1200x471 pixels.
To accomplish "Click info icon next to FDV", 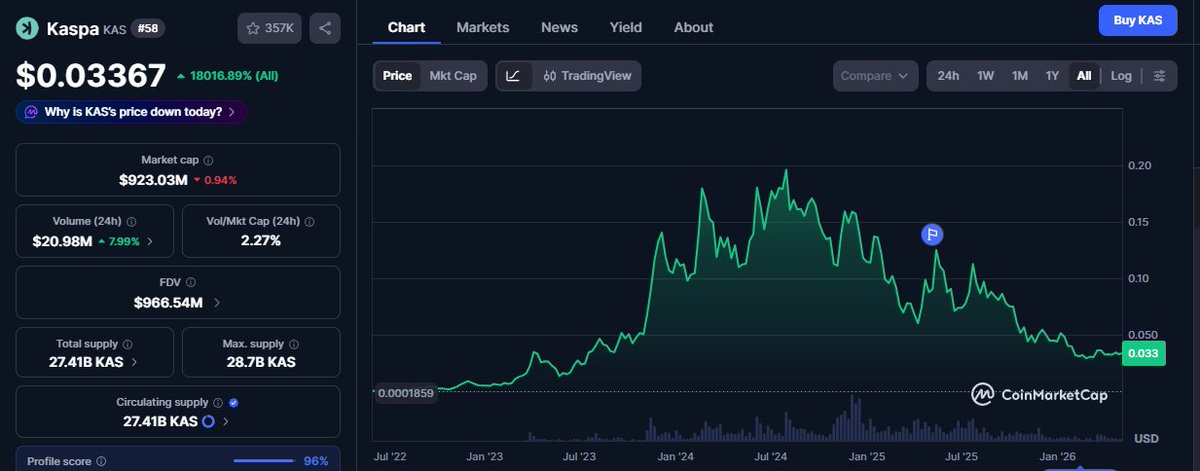I will tap(191, 283).
